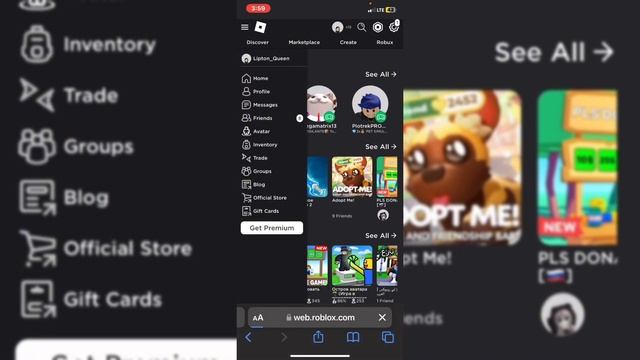Switch to the Create tab
Viewport: 640px width, 360px height.
[x=348, y=42]
